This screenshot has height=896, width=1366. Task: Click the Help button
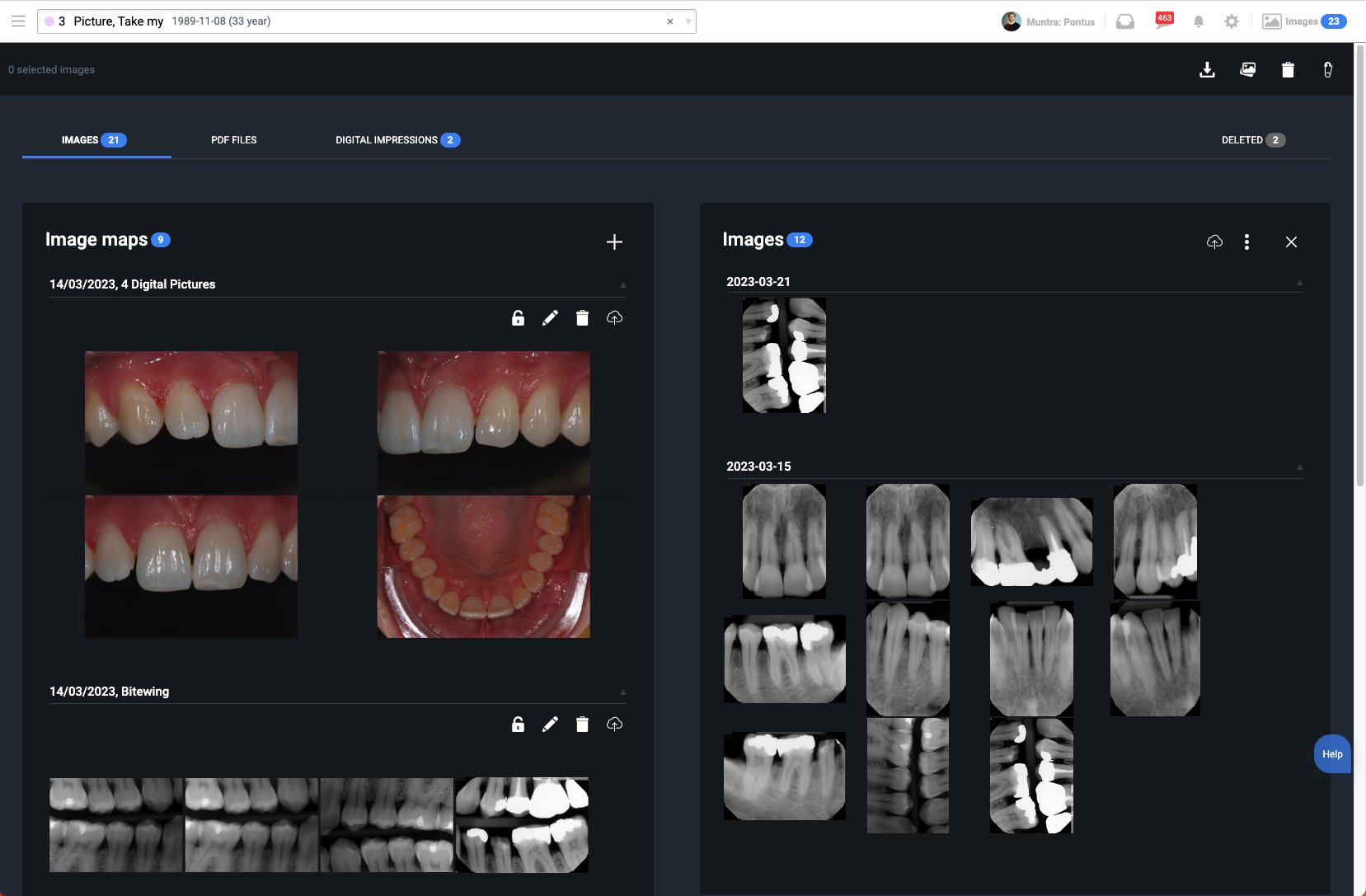(x=1331, y=753)
